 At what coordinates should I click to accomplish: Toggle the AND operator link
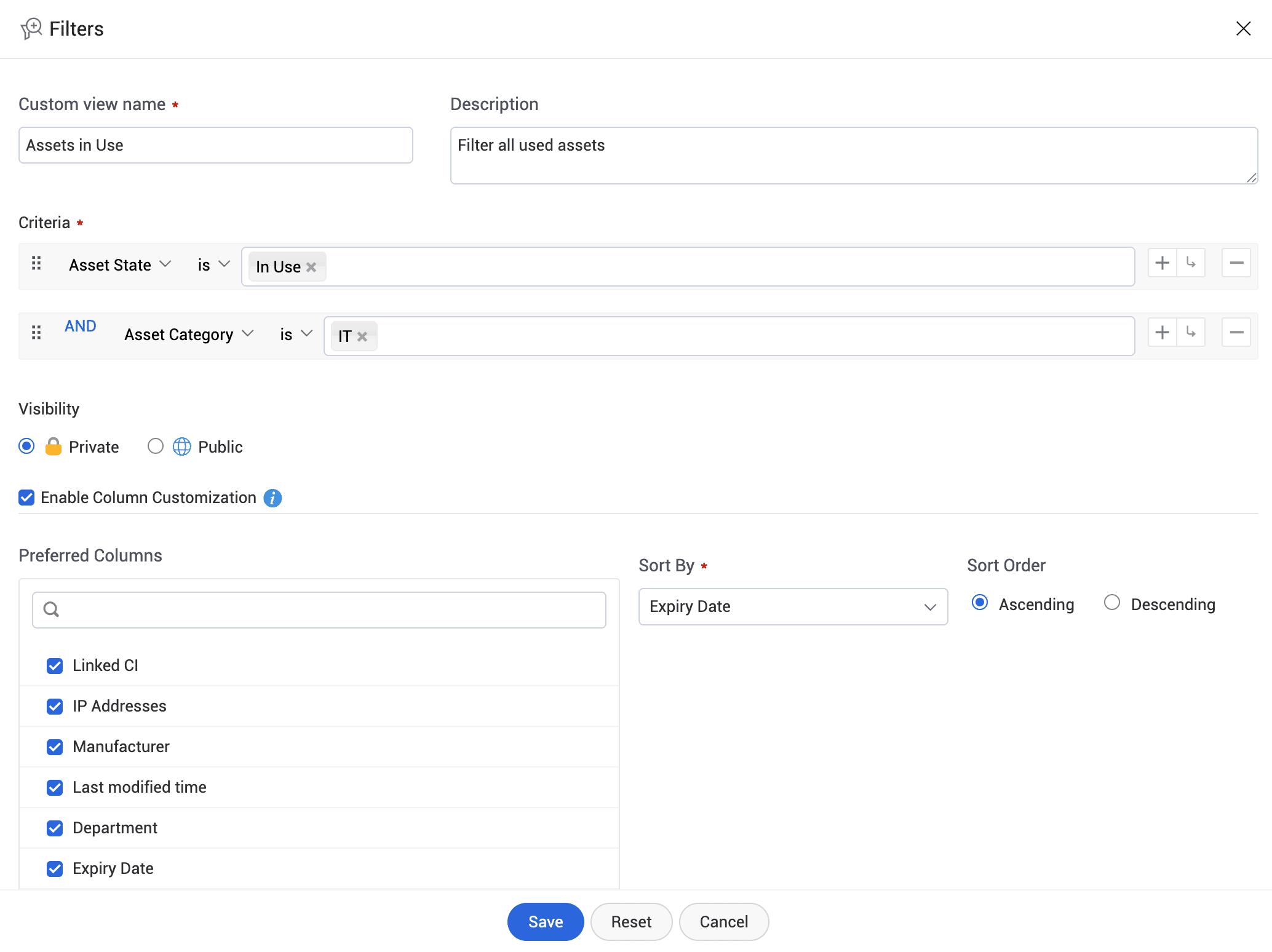tap(81, 326)
